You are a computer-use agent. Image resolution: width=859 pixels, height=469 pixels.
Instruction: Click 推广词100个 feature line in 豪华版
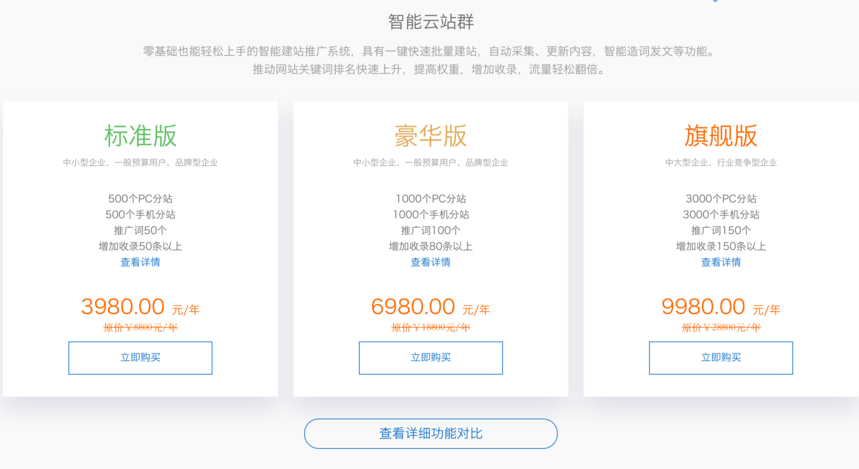click(x=431, y=230)
